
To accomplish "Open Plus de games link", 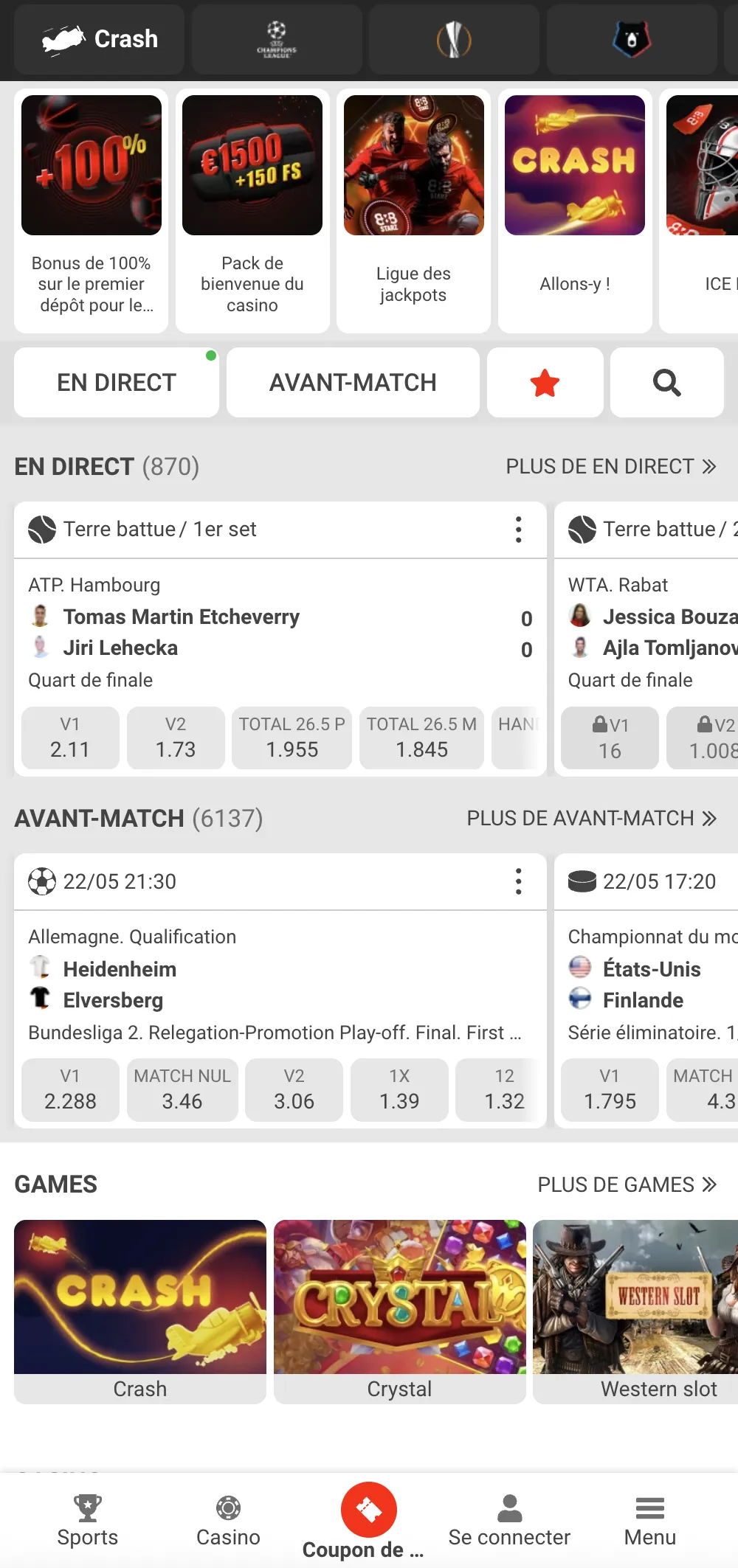I will click(627, 1185).
